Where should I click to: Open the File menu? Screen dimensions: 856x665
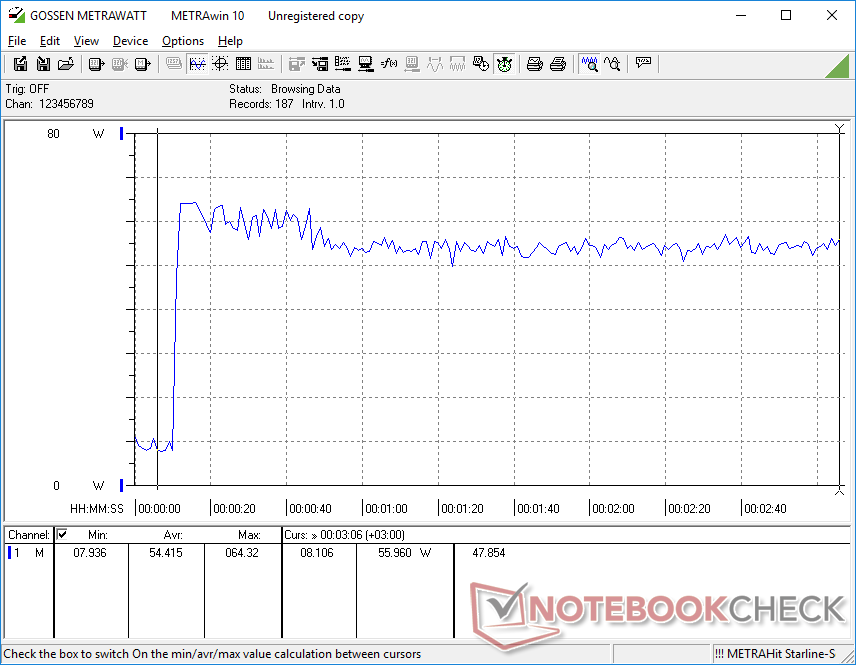coord(17,41)
